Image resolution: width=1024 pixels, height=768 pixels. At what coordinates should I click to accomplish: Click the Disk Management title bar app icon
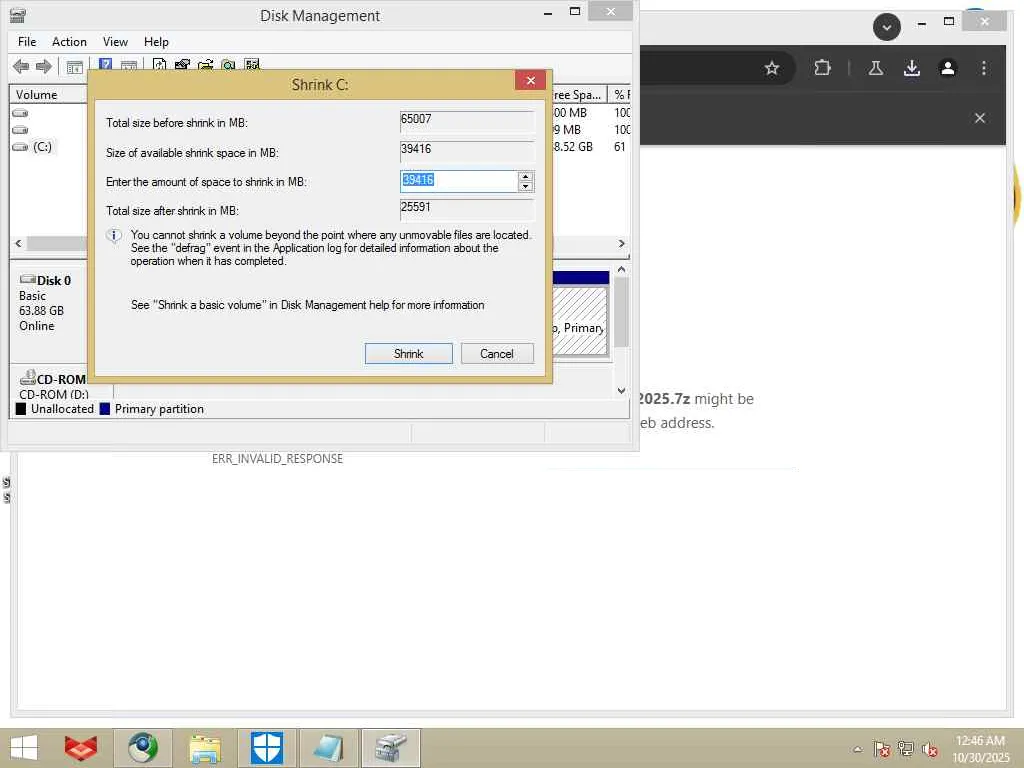(x=18, y=15)
